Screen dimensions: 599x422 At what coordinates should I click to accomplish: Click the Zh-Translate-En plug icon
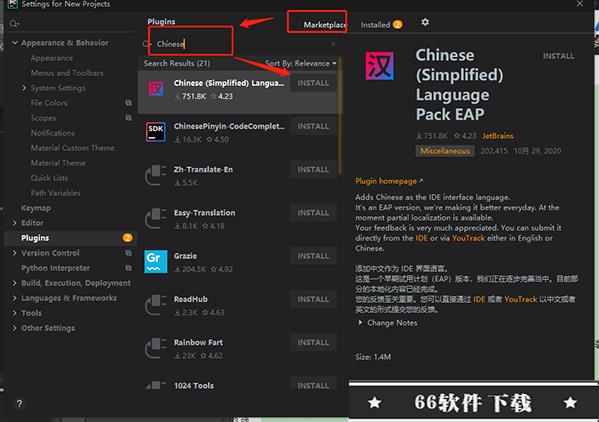coord(156,175)
